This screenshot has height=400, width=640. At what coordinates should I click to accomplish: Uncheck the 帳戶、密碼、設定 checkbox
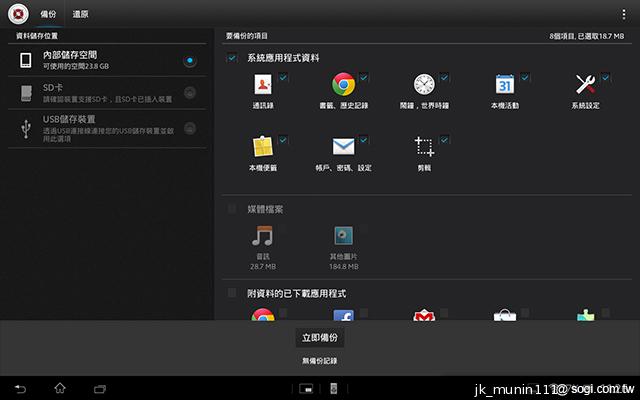tap(363, 140)
